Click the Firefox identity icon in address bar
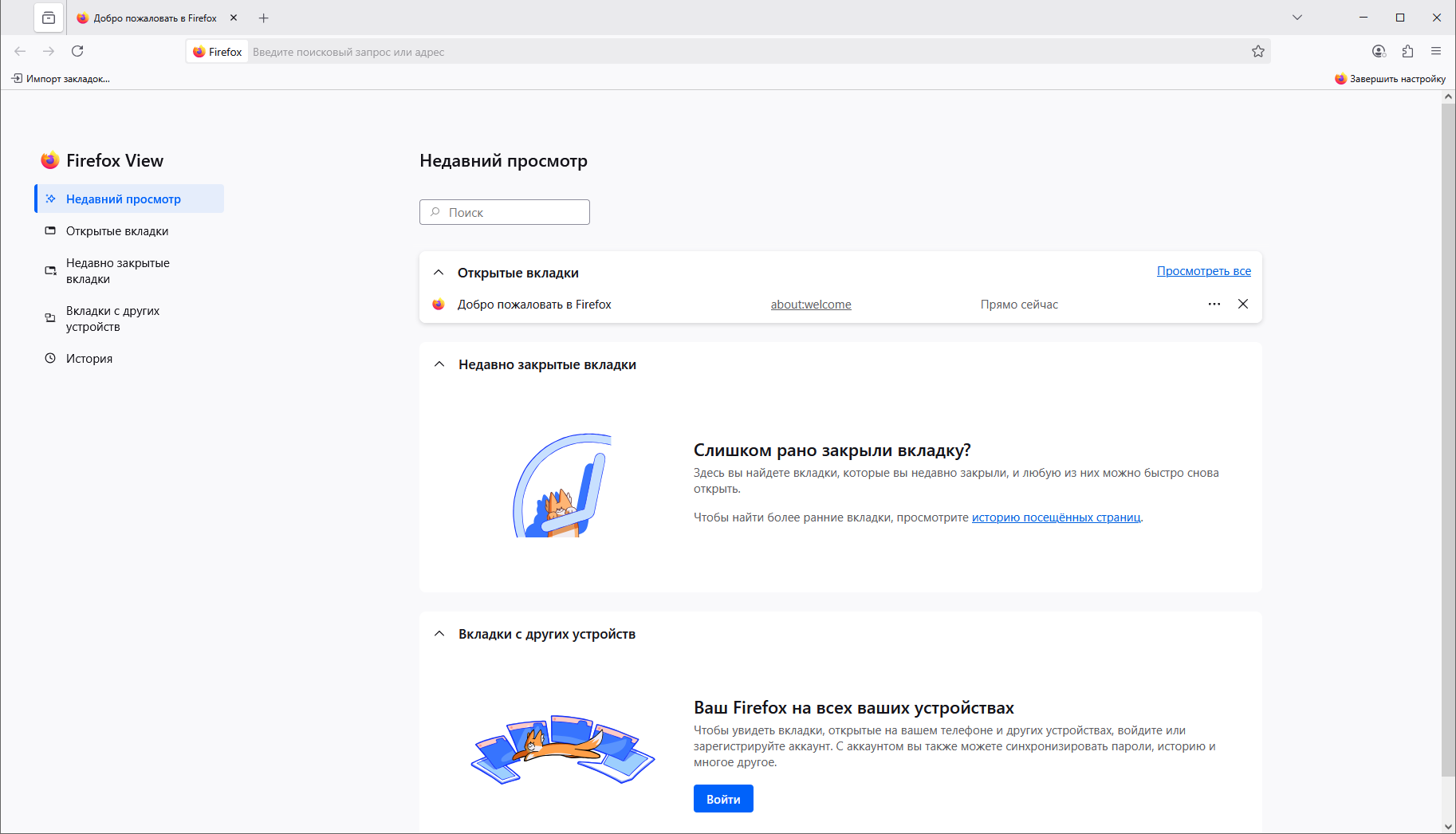This screenshot has width=1456, height=834. point(218,52)
